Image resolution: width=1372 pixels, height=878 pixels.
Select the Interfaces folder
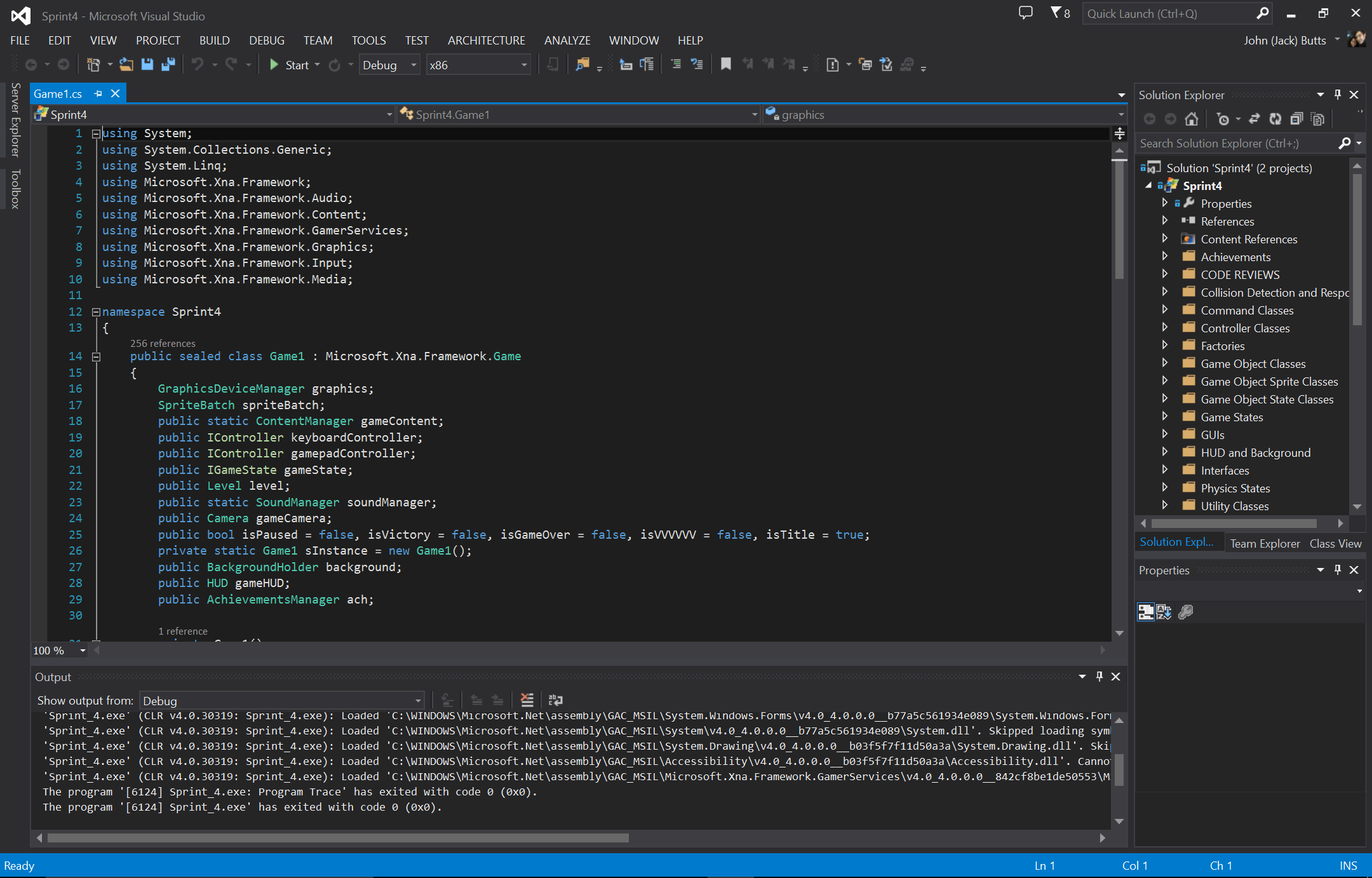pyautogui.click(x=1225, y=470)
